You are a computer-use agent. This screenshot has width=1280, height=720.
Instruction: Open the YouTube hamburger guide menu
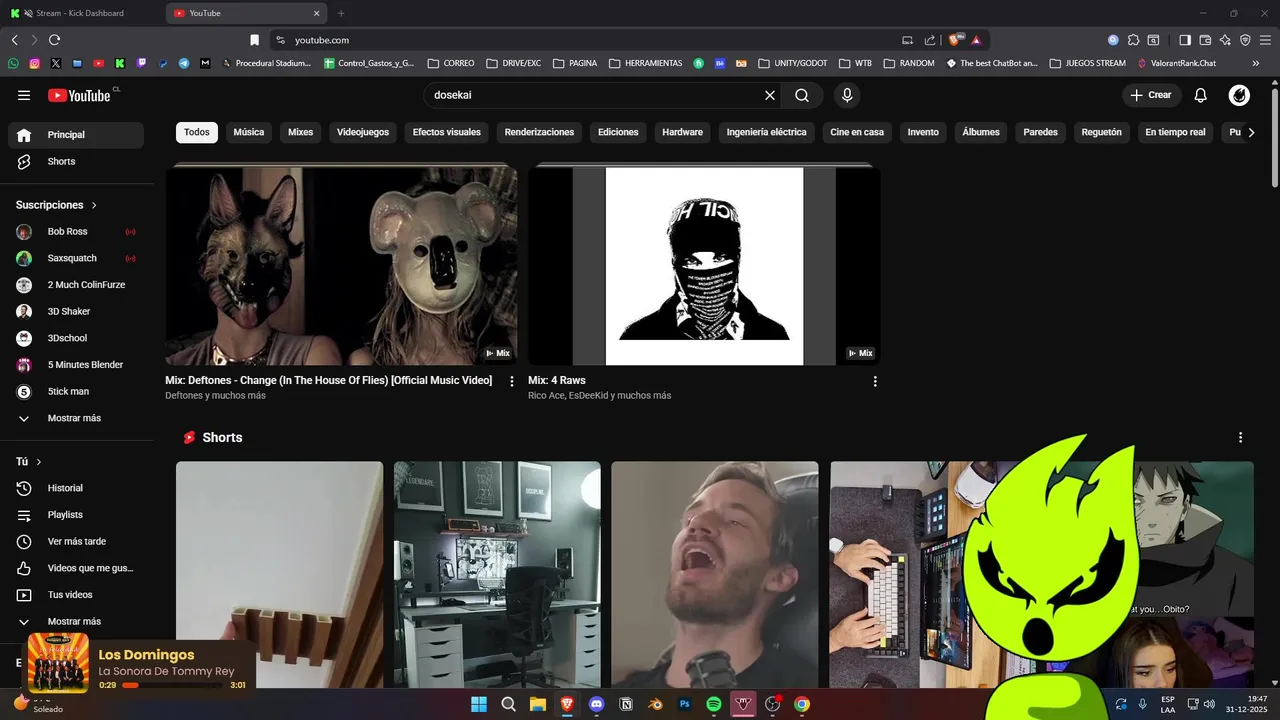point(24,95)
